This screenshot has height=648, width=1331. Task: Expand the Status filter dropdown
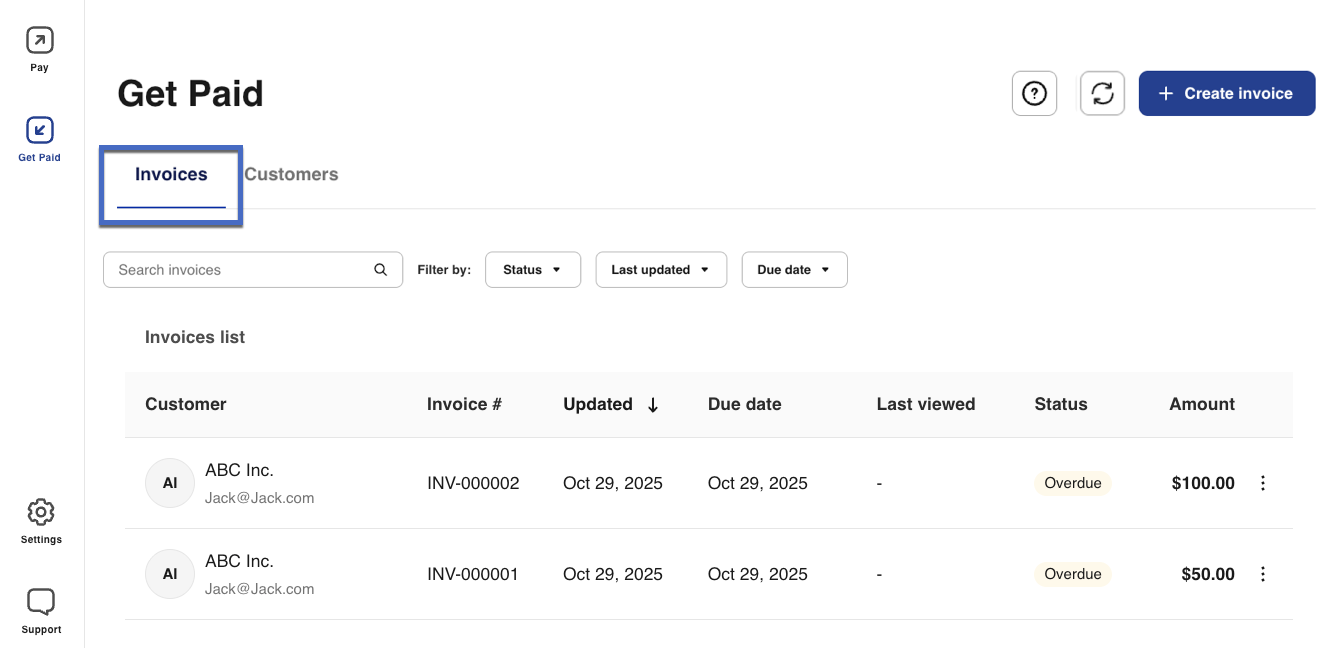pyautogui.click(x=532, y=270)
